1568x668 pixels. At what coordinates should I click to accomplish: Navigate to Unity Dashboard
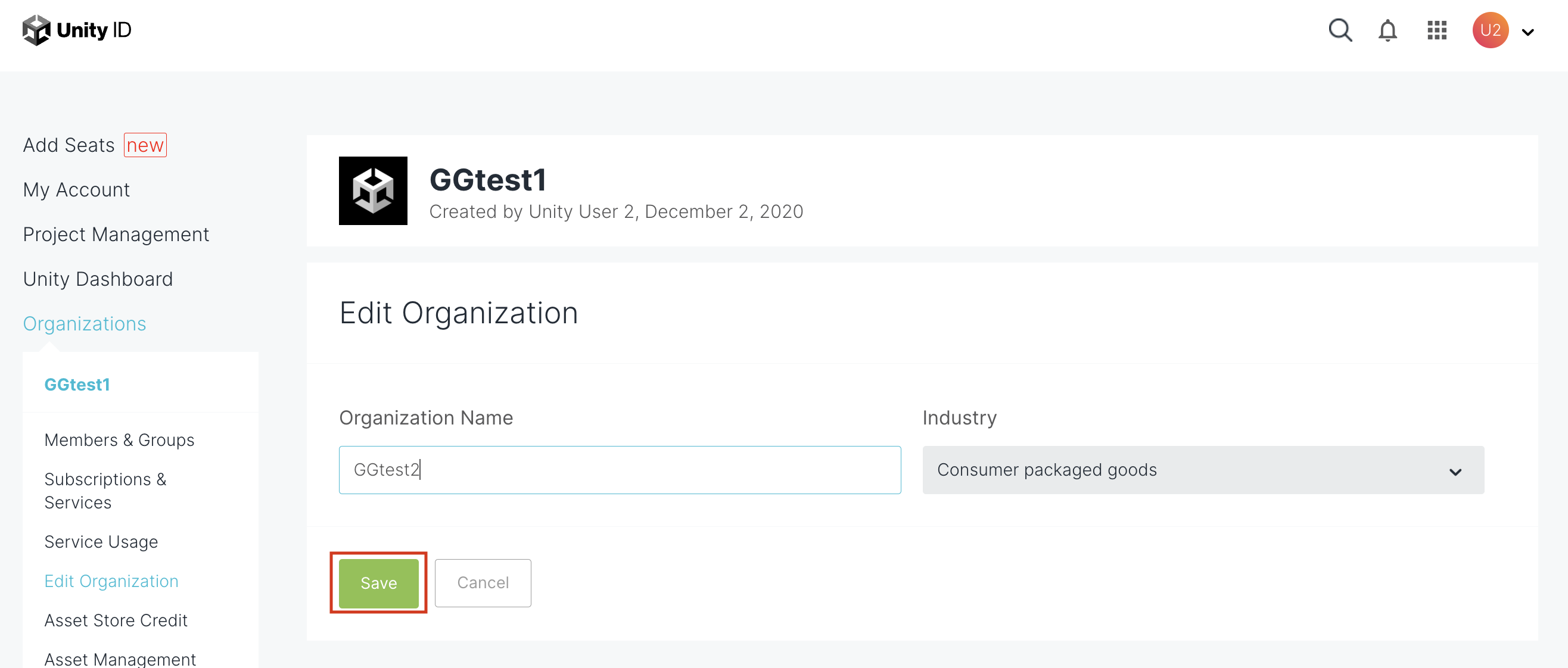tap(97, 279)
